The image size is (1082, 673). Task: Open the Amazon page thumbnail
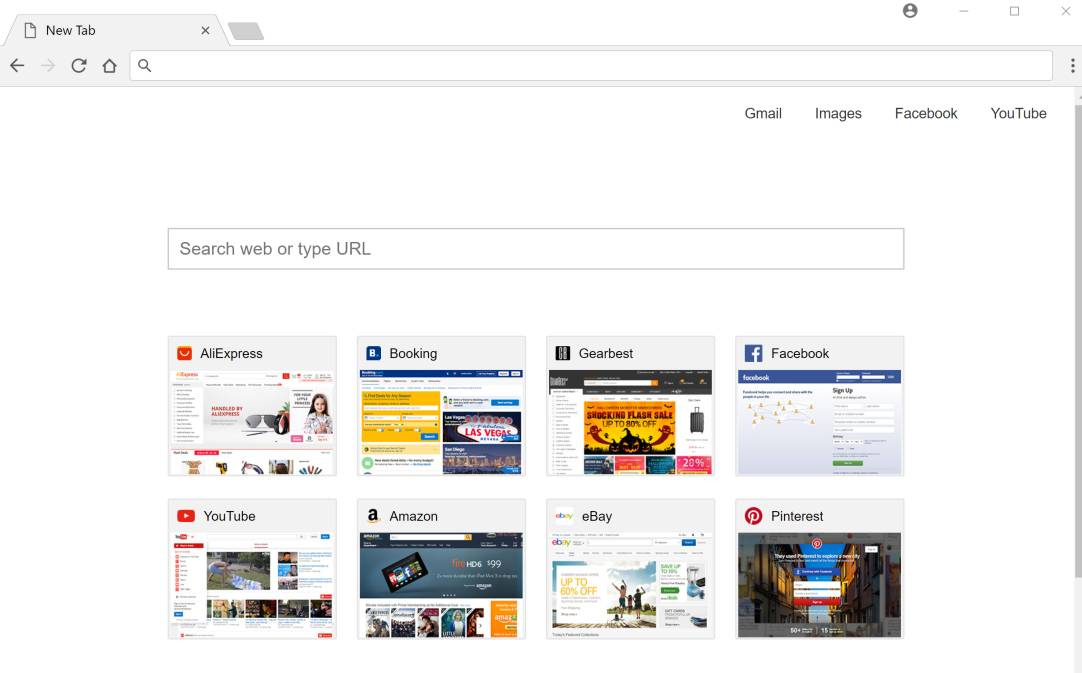[442, 585]
